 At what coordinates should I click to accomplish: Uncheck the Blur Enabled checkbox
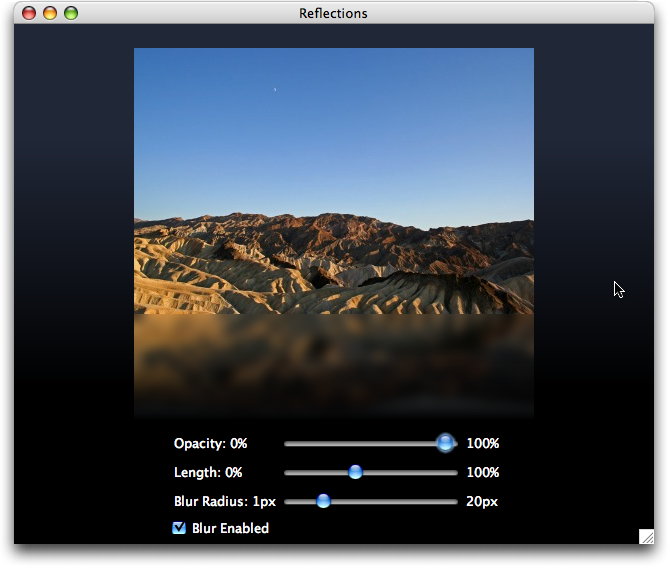tap(179, 528)
